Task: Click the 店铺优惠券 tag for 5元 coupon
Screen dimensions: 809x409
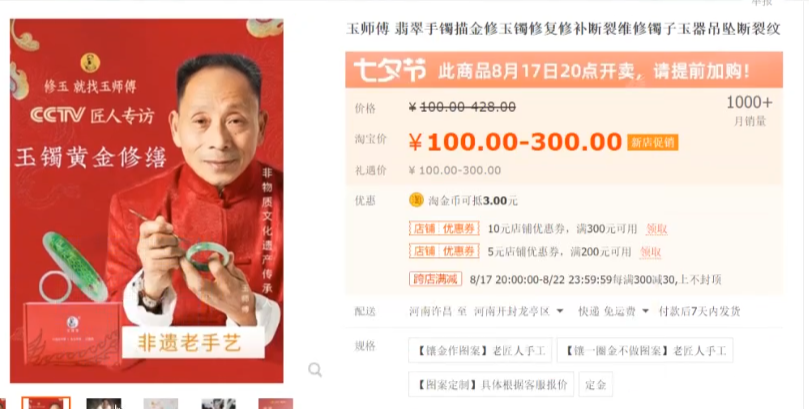Action: tap(444, 251)
